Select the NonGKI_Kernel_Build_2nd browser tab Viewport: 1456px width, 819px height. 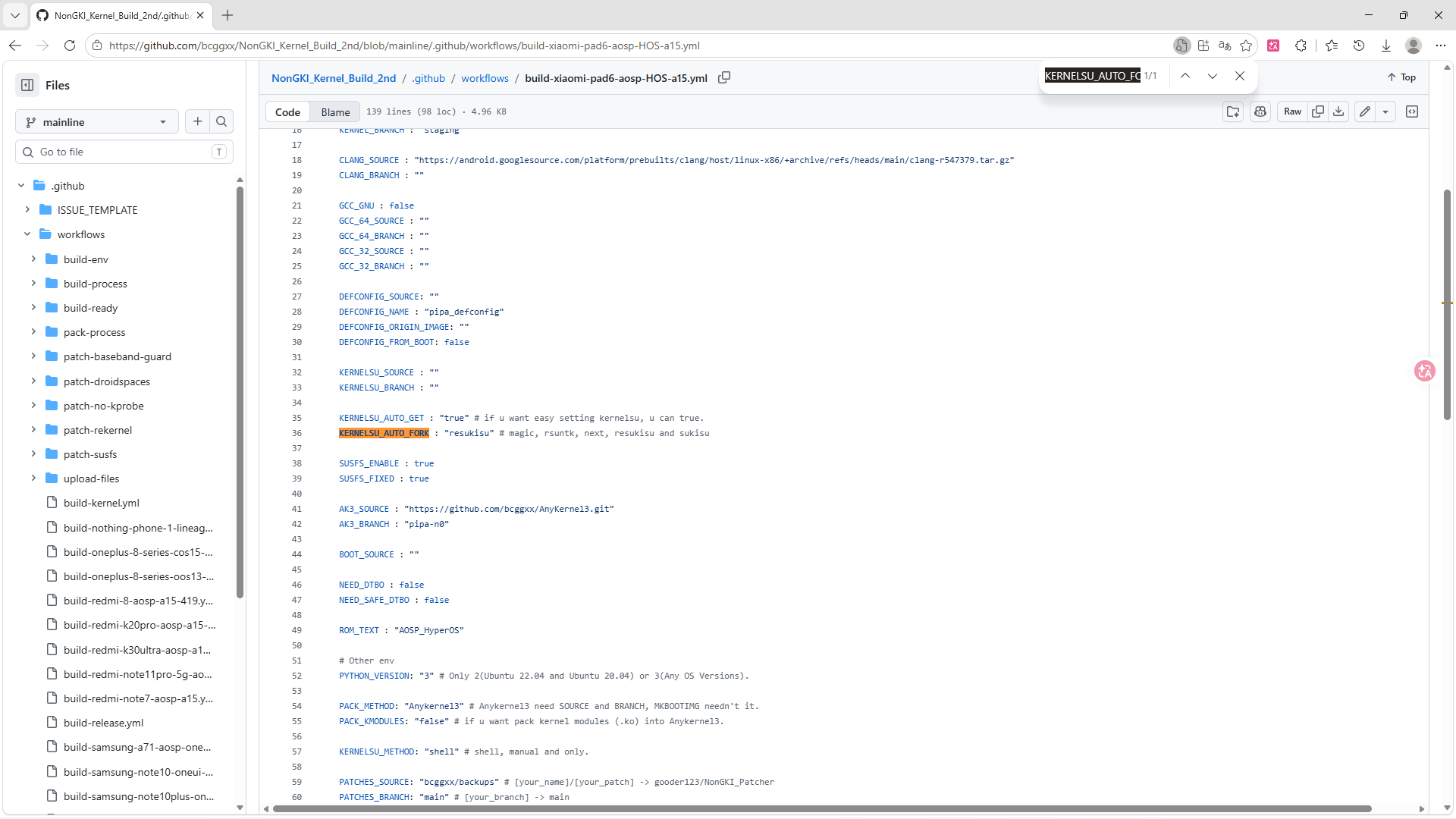[121, 15]
